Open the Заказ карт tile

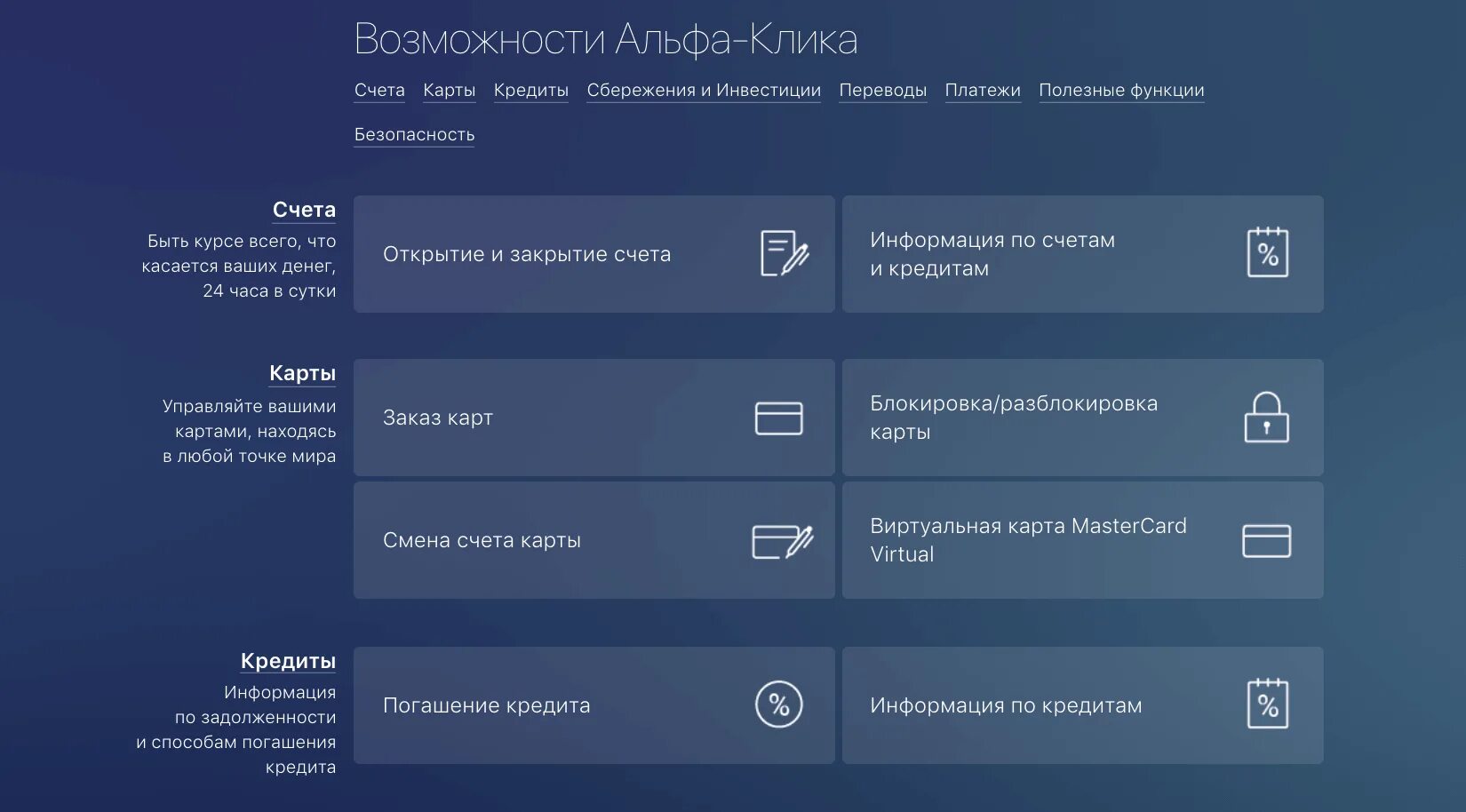[x=594, y=418]
